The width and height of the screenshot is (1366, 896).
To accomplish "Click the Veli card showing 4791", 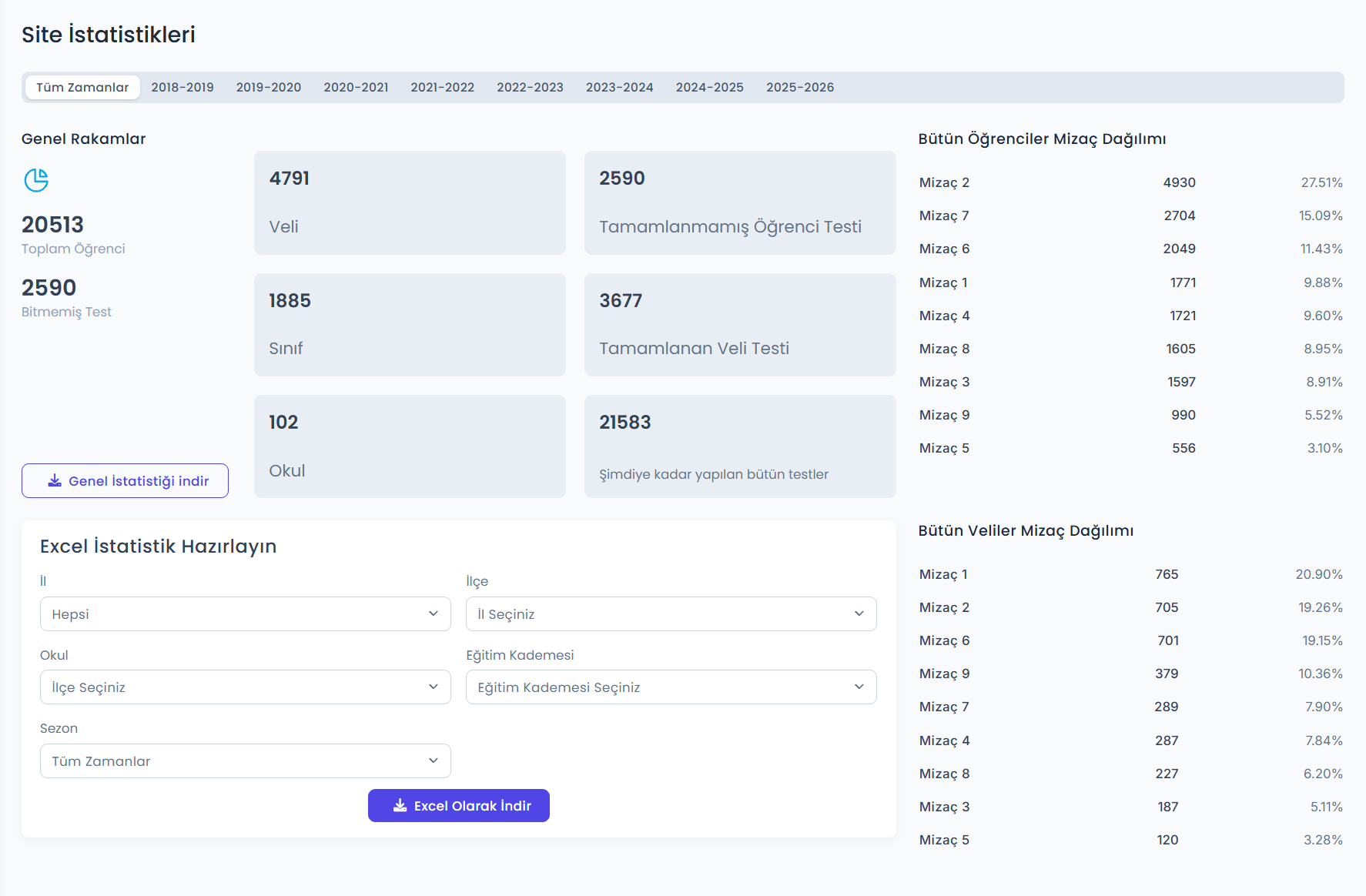I will click(410, 202).
